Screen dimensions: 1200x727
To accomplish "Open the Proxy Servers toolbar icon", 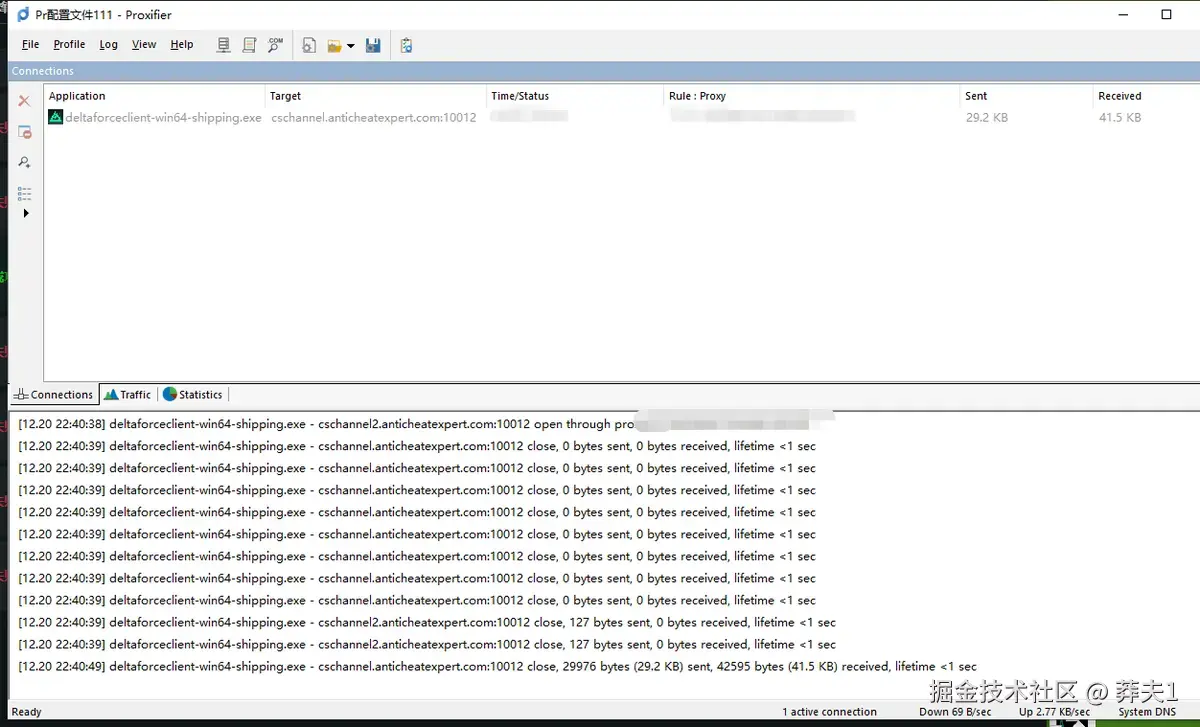I will [224, 45].
